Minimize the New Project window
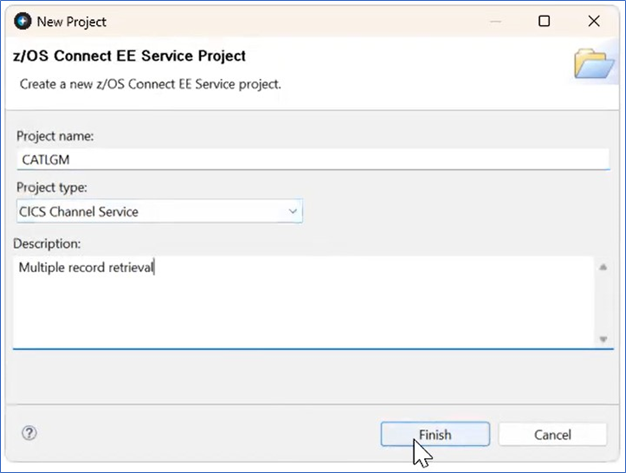626x473 pixels. coord(495,21)
